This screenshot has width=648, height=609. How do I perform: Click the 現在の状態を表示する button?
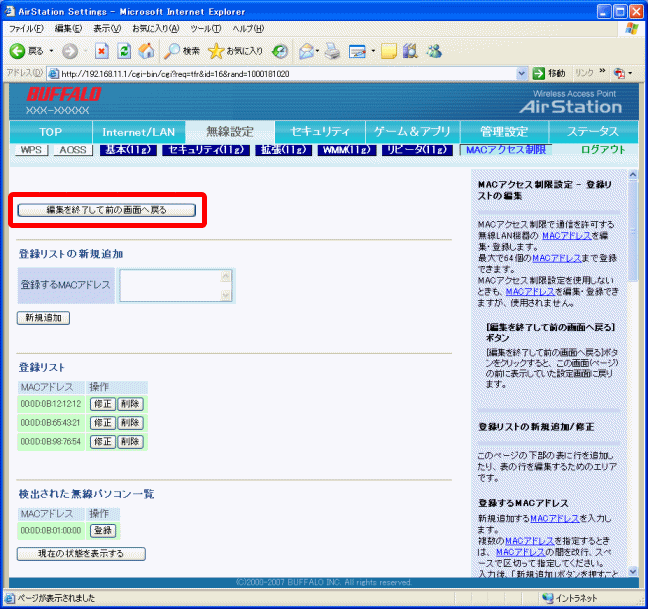(81, 554)
